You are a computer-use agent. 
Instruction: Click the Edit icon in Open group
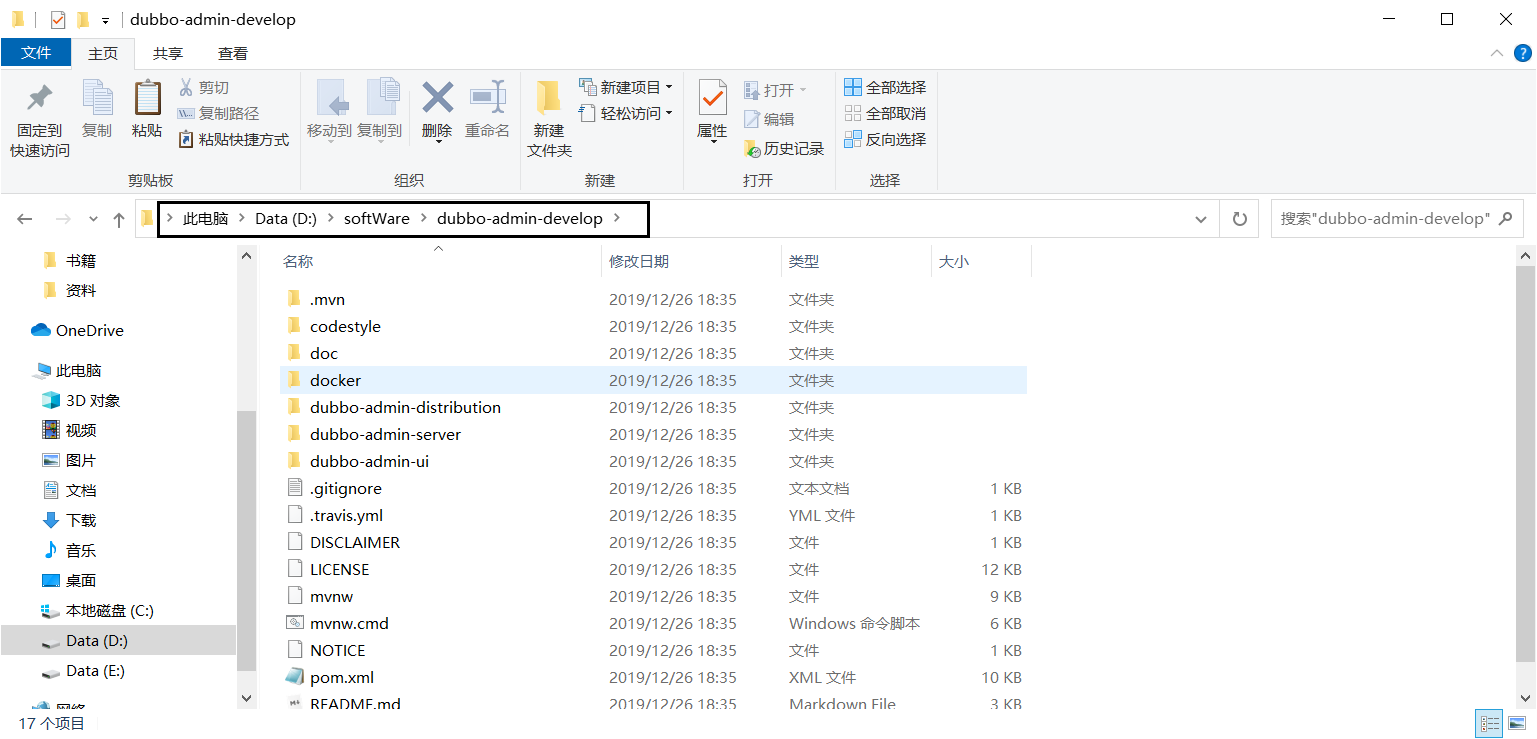pos(753,119)
